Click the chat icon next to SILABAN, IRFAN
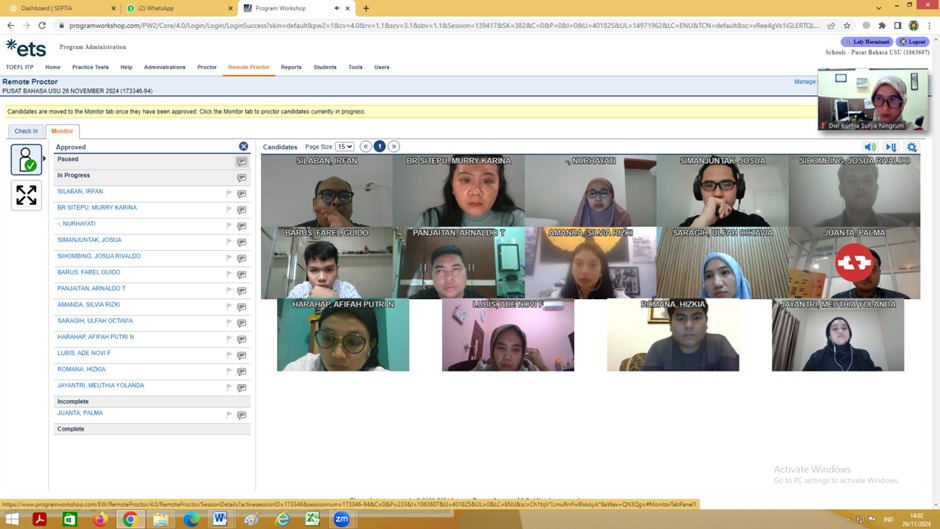The image size is (940, 529). (x=242, y=194)
